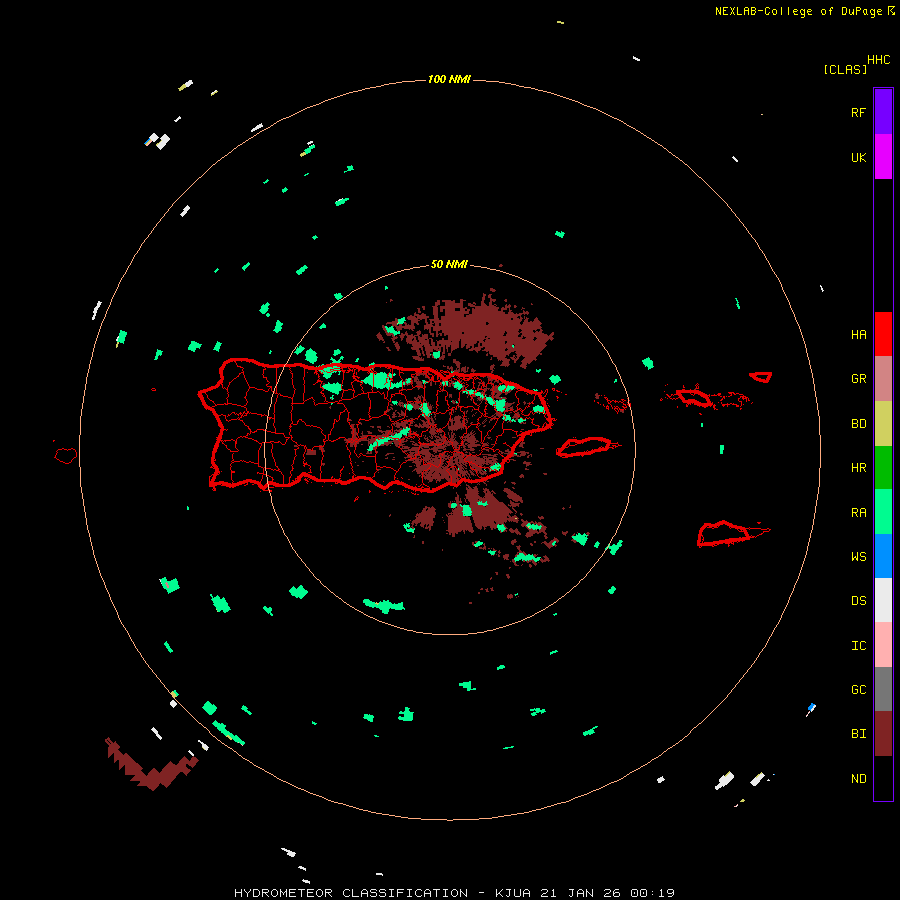The height and width of the screenshot is (900, 900).
Task: Select the WS blue legend swatch
Action: click(x=883, y=556)
